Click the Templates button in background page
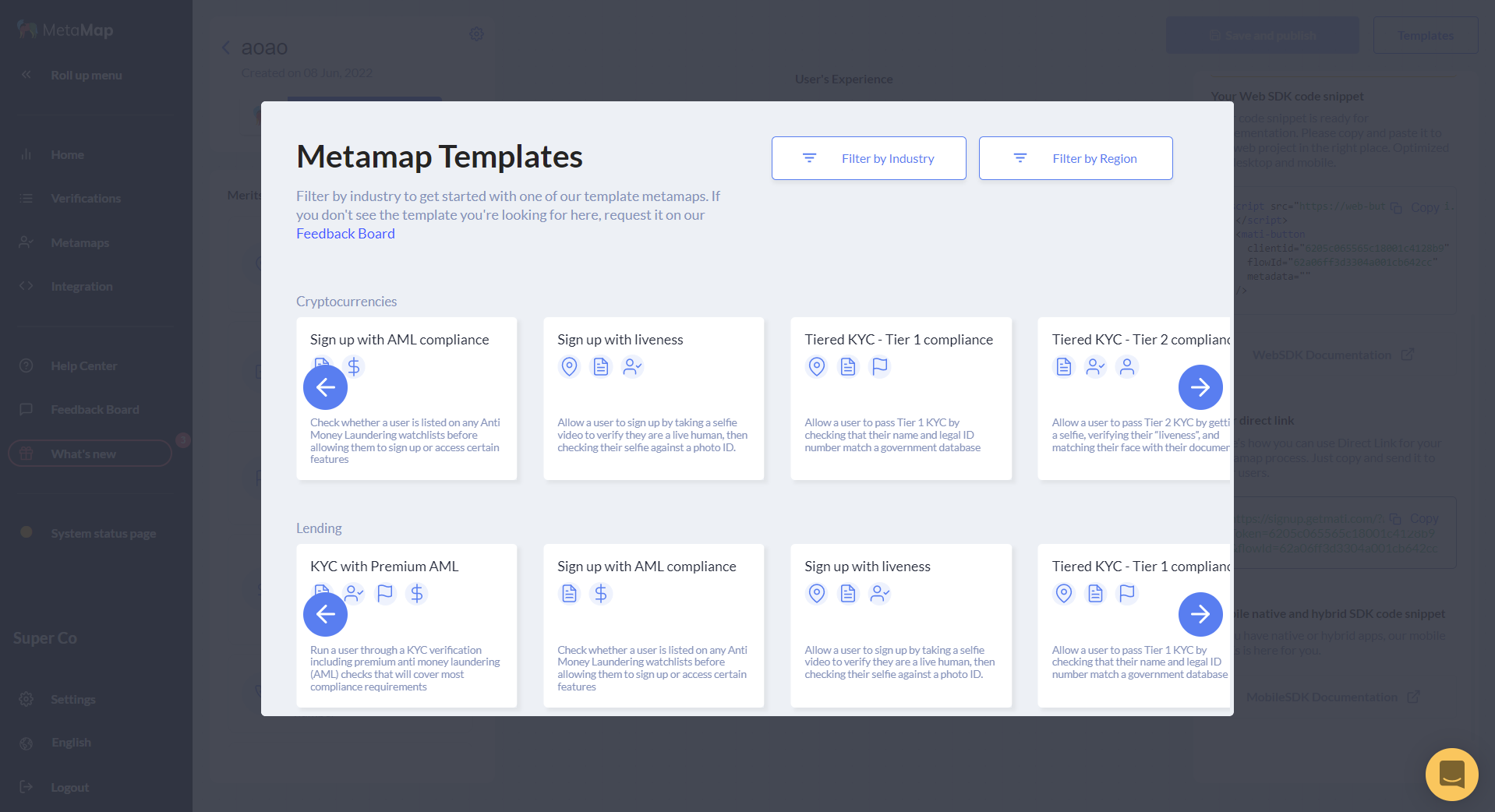This screenshot has width=1495, height=812. pos(1425,36)
